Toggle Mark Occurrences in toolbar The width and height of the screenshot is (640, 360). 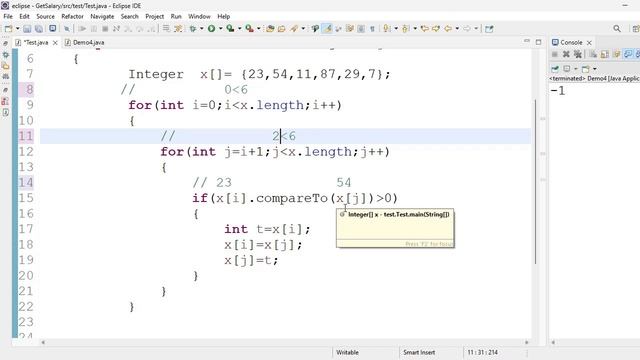click(327, 29)
